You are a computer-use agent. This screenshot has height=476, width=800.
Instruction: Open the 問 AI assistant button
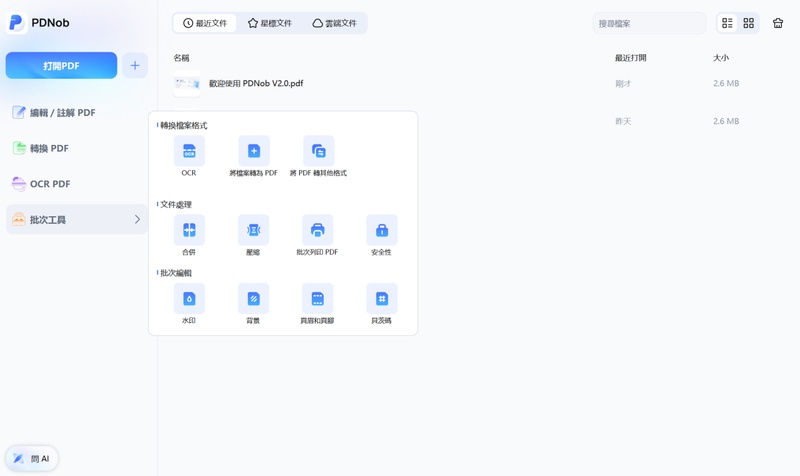point(32,458)
